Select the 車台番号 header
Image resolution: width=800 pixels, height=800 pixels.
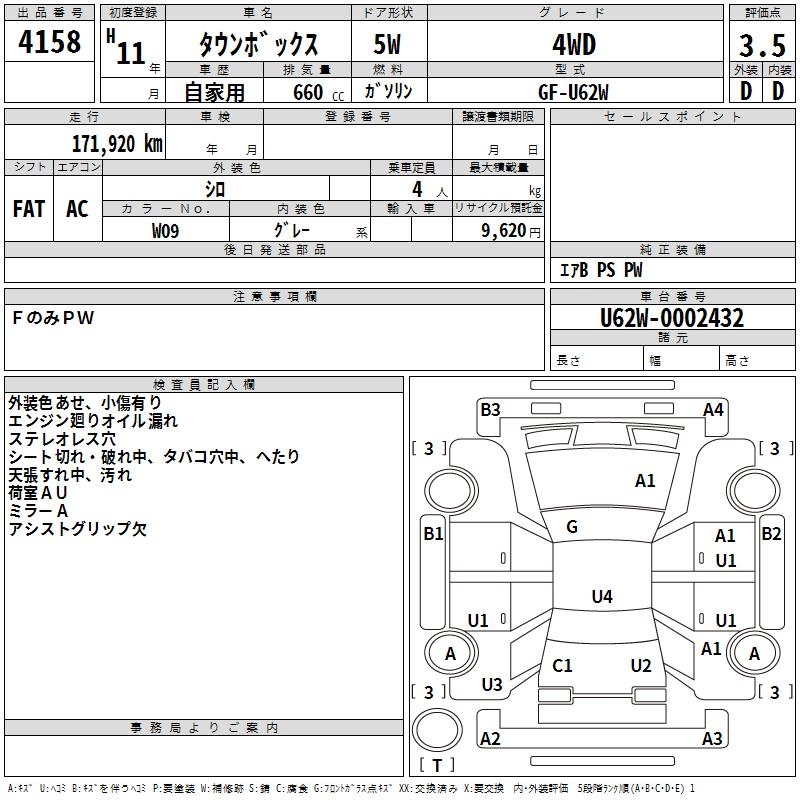coord(672,296)
